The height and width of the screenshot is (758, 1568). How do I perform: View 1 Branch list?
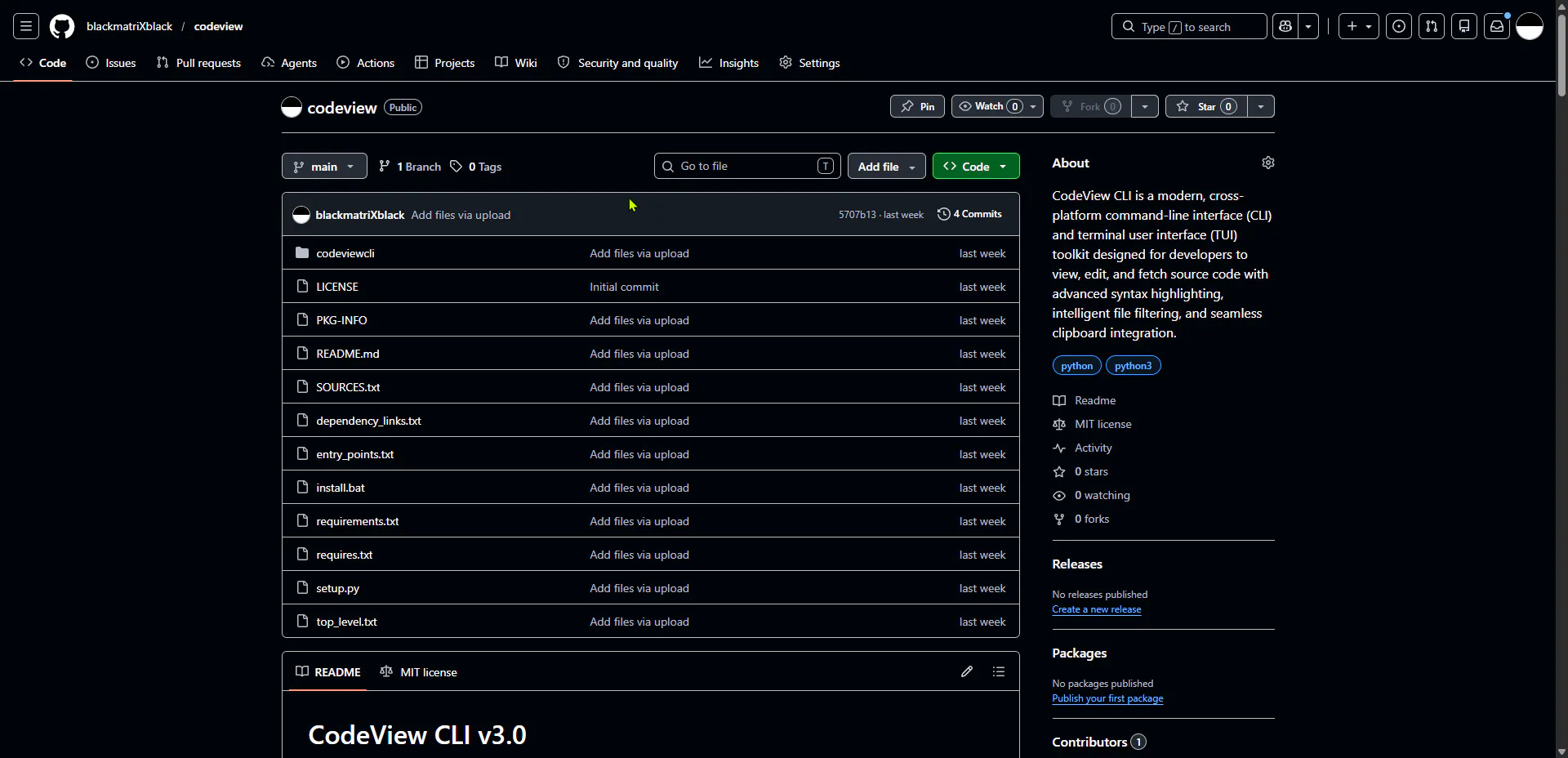point(410,167)
